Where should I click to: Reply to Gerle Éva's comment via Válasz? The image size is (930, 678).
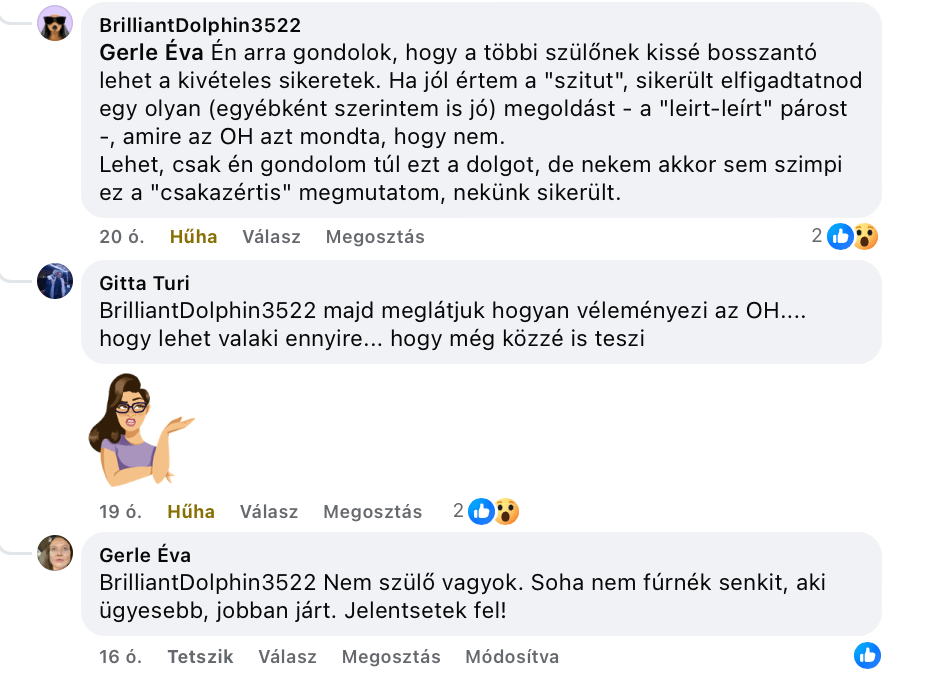tap(287, 657)
